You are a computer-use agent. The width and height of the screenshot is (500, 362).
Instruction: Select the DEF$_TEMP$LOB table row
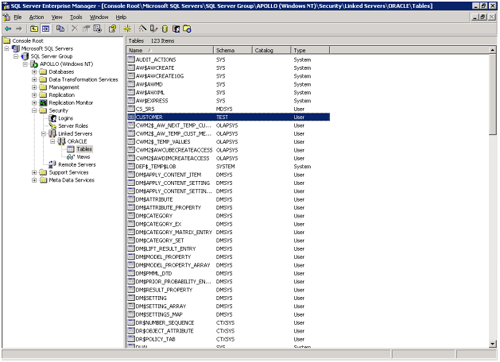(x=229, y=166)
